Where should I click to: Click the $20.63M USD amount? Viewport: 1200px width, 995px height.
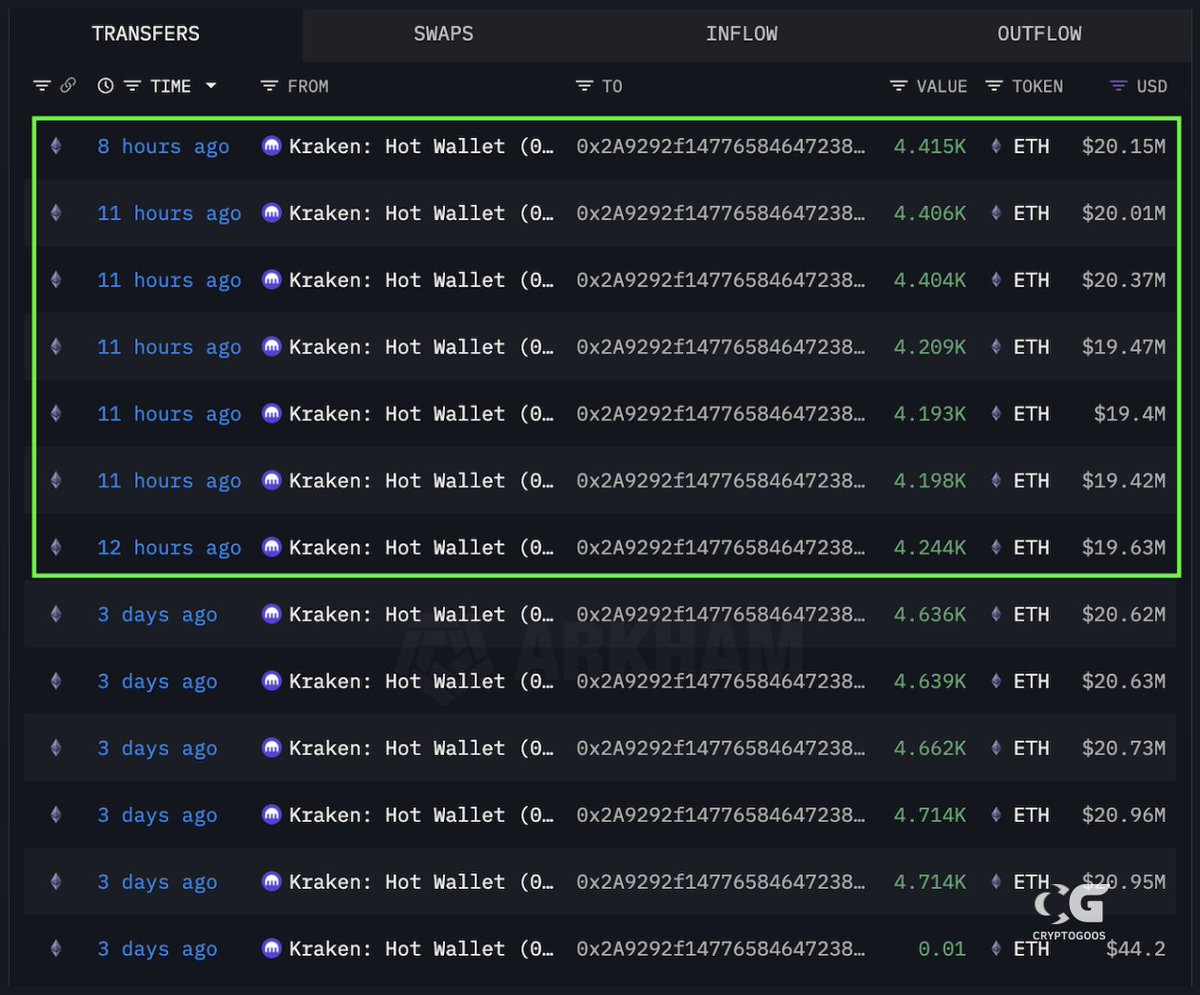[x=1123, y=681]
